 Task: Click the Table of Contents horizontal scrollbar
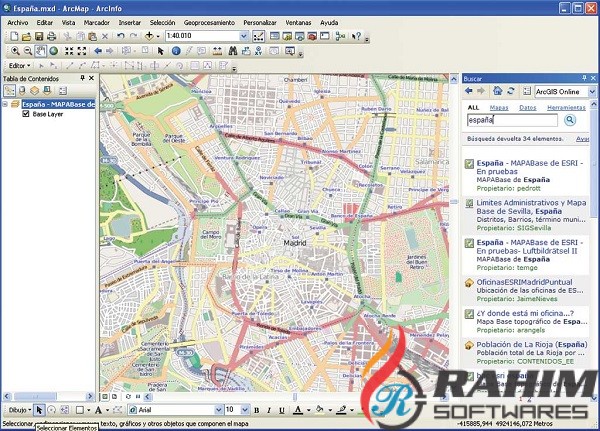[x=49, y=397]
